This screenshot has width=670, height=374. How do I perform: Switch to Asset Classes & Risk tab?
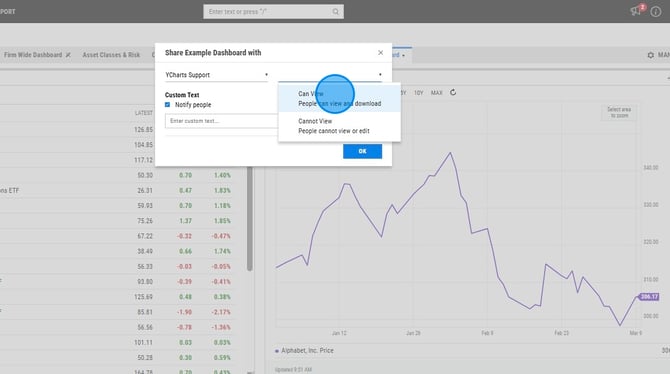(x=111, y=55)
